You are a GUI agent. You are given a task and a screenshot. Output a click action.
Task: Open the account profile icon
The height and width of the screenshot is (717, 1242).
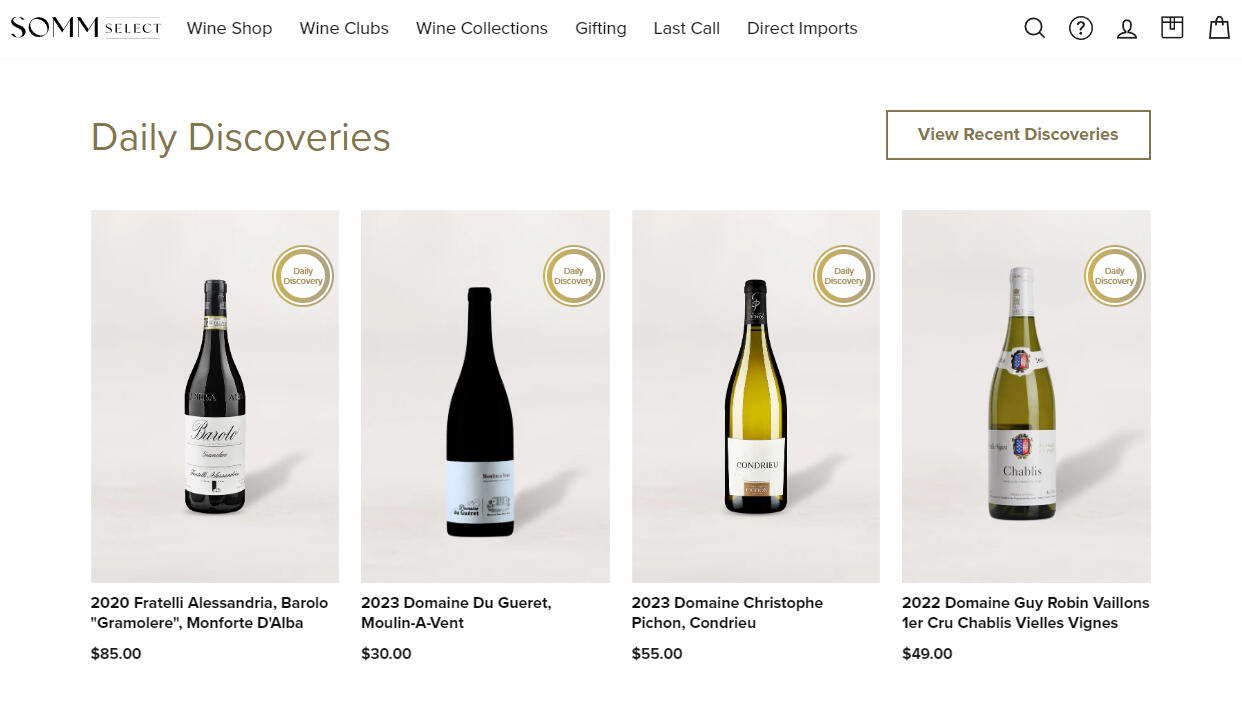[x=1127, y=29]
